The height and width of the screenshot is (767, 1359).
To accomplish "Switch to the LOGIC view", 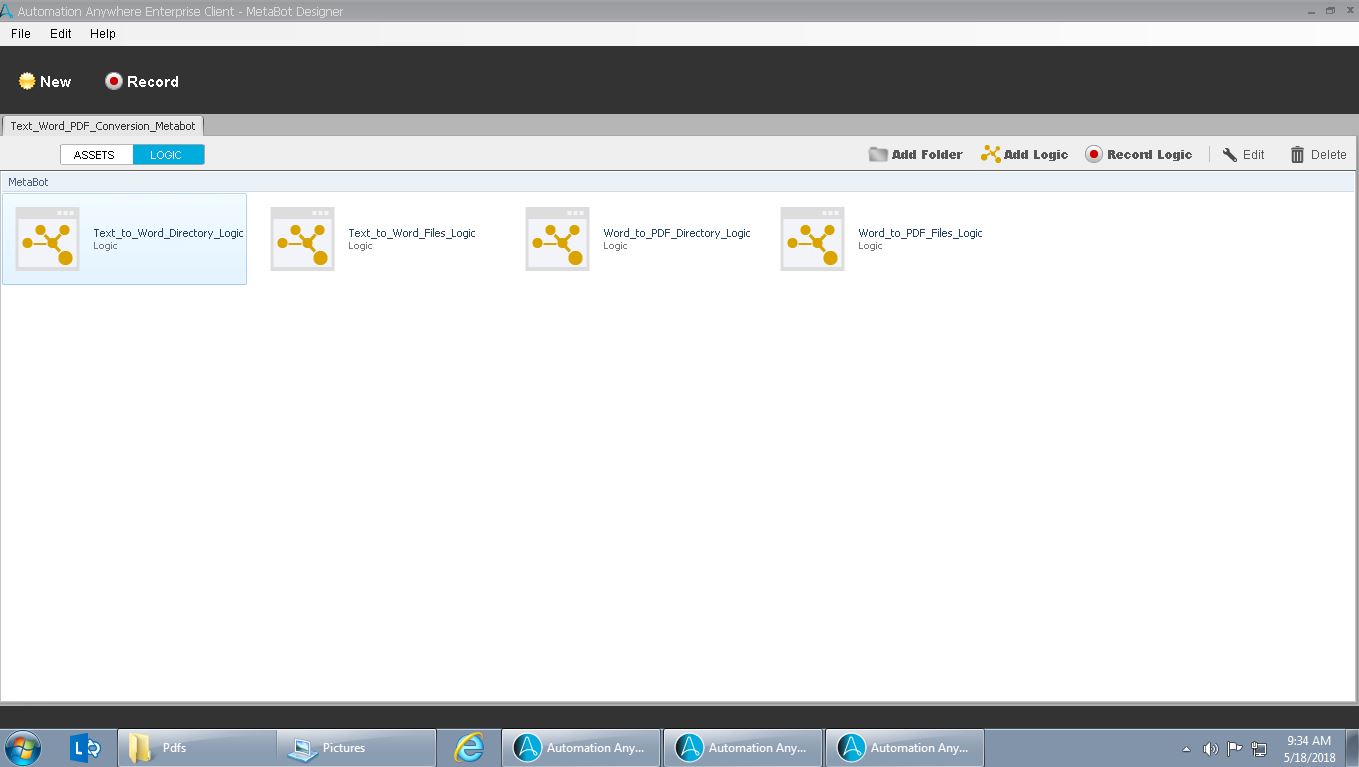I will (x=168, y=155).
